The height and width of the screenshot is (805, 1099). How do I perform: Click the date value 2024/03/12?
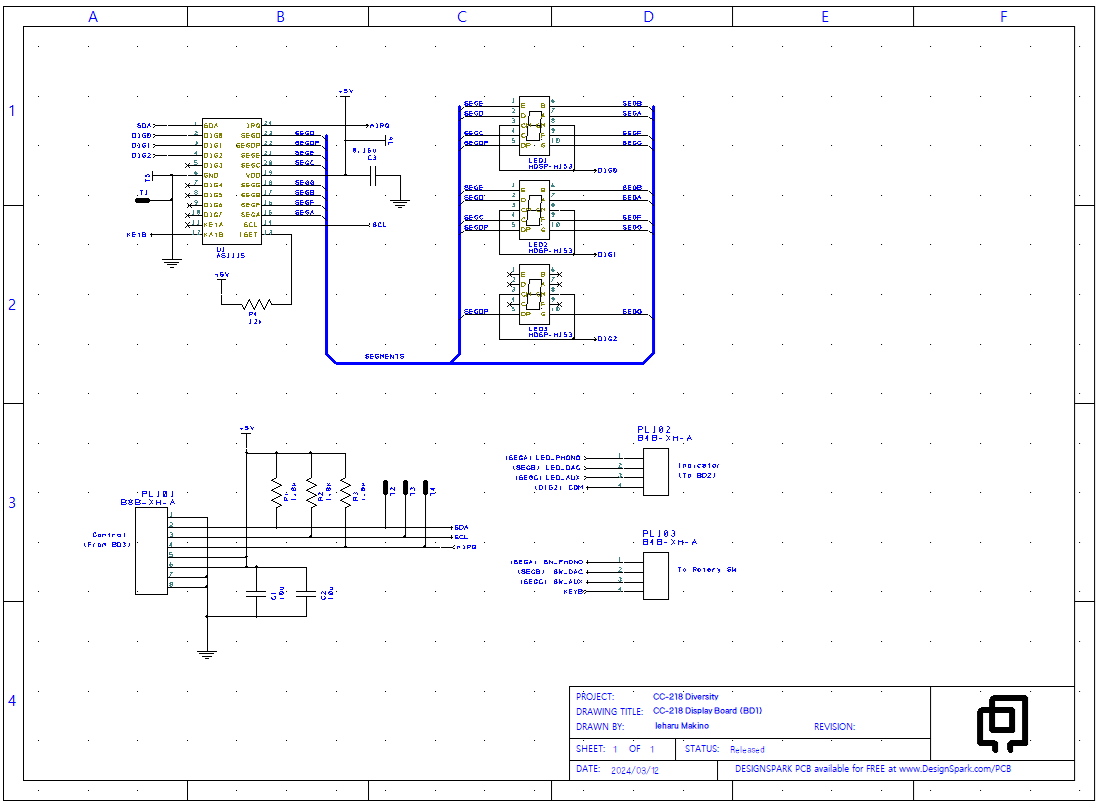tap(635, 770)
